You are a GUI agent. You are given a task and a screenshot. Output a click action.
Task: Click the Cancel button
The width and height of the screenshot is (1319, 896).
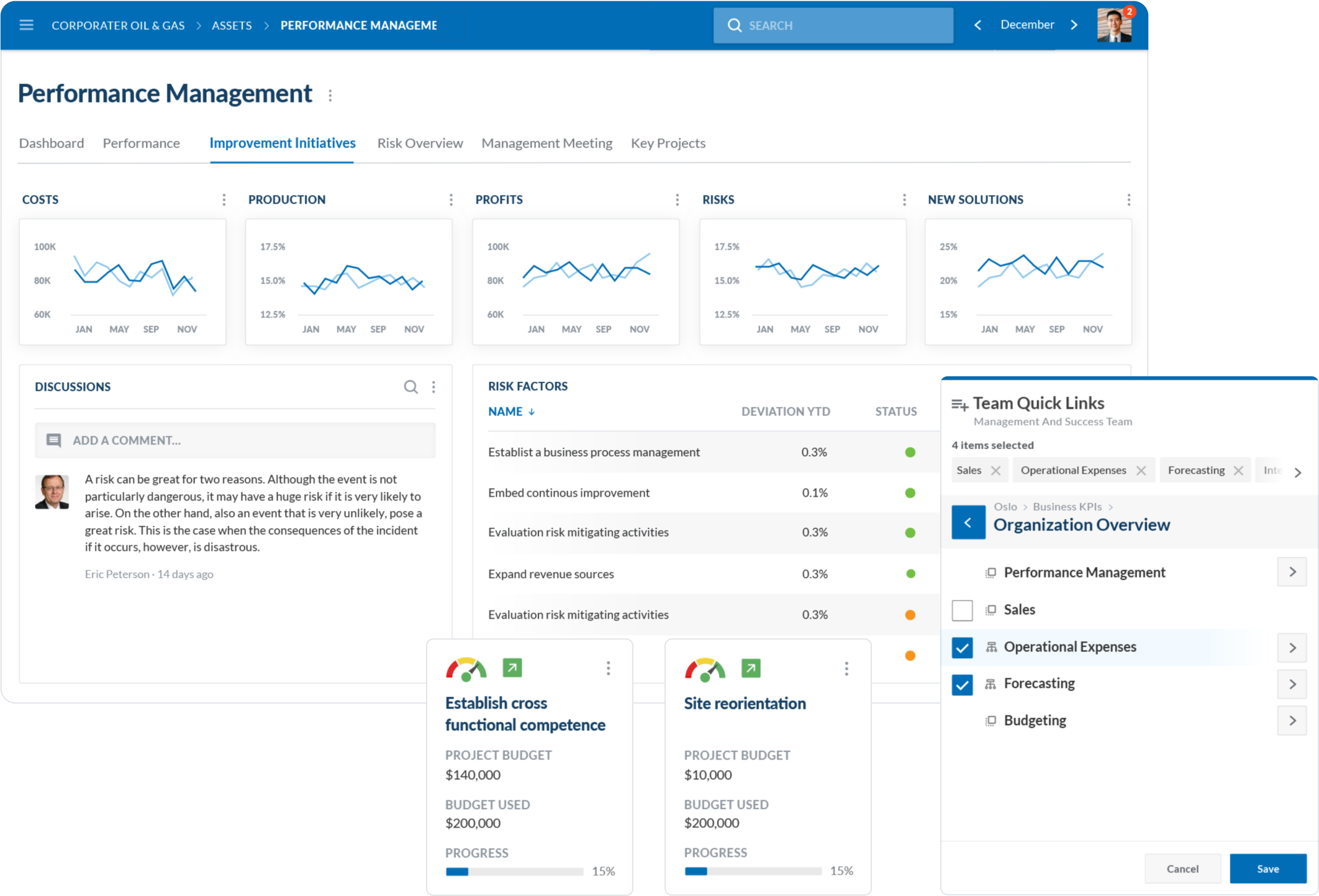[x=1182, y=869]
